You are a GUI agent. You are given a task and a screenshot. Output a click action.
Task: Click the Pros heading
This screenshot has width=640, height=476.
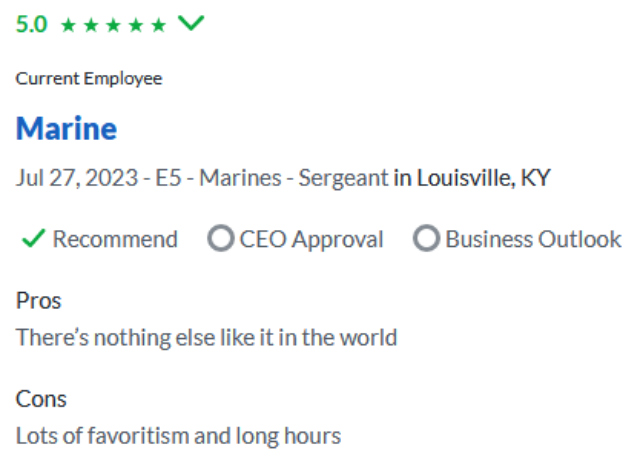coord(39,300)
